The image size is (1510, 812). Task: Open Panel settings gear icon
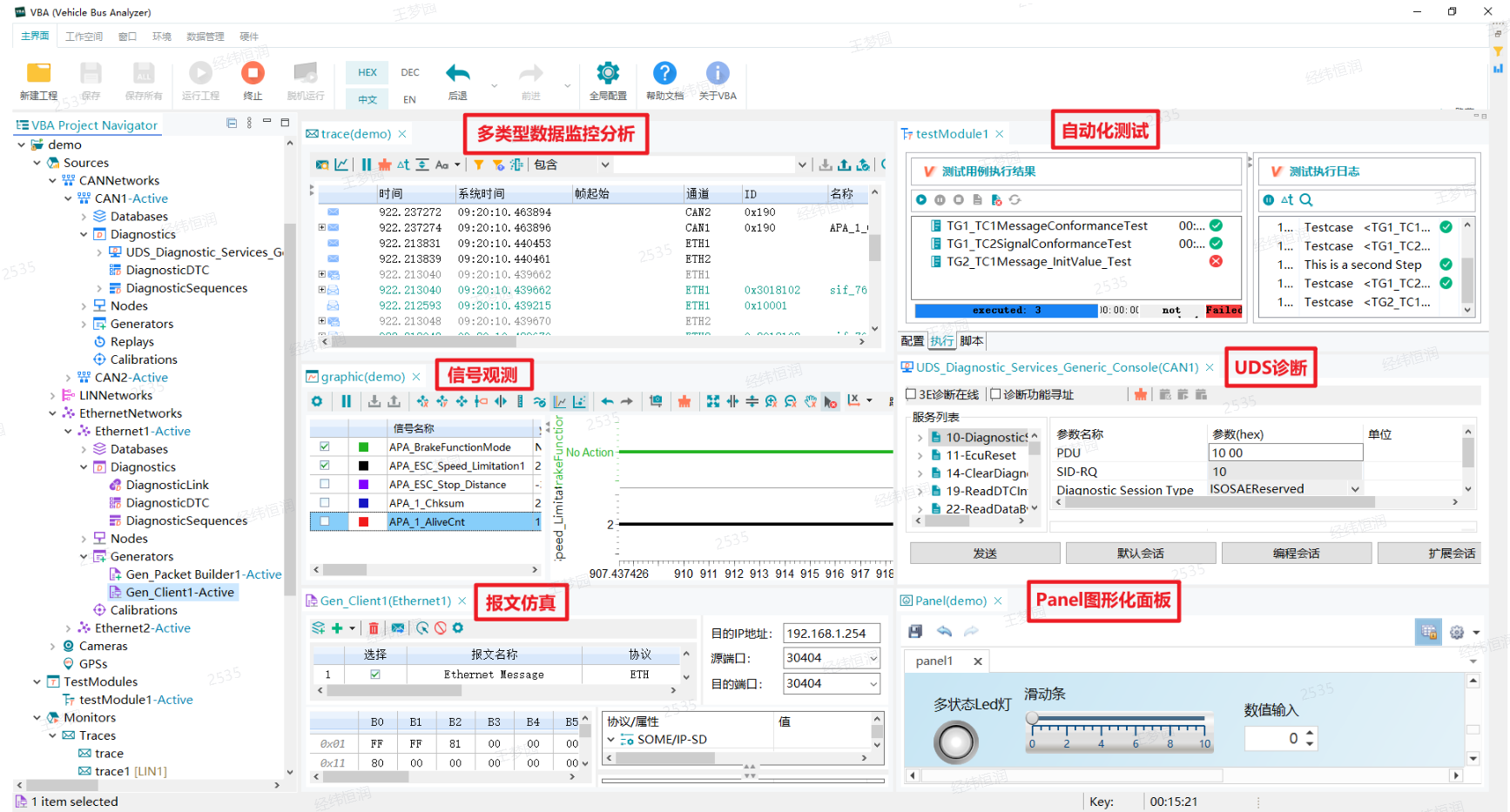[1457, 633]
